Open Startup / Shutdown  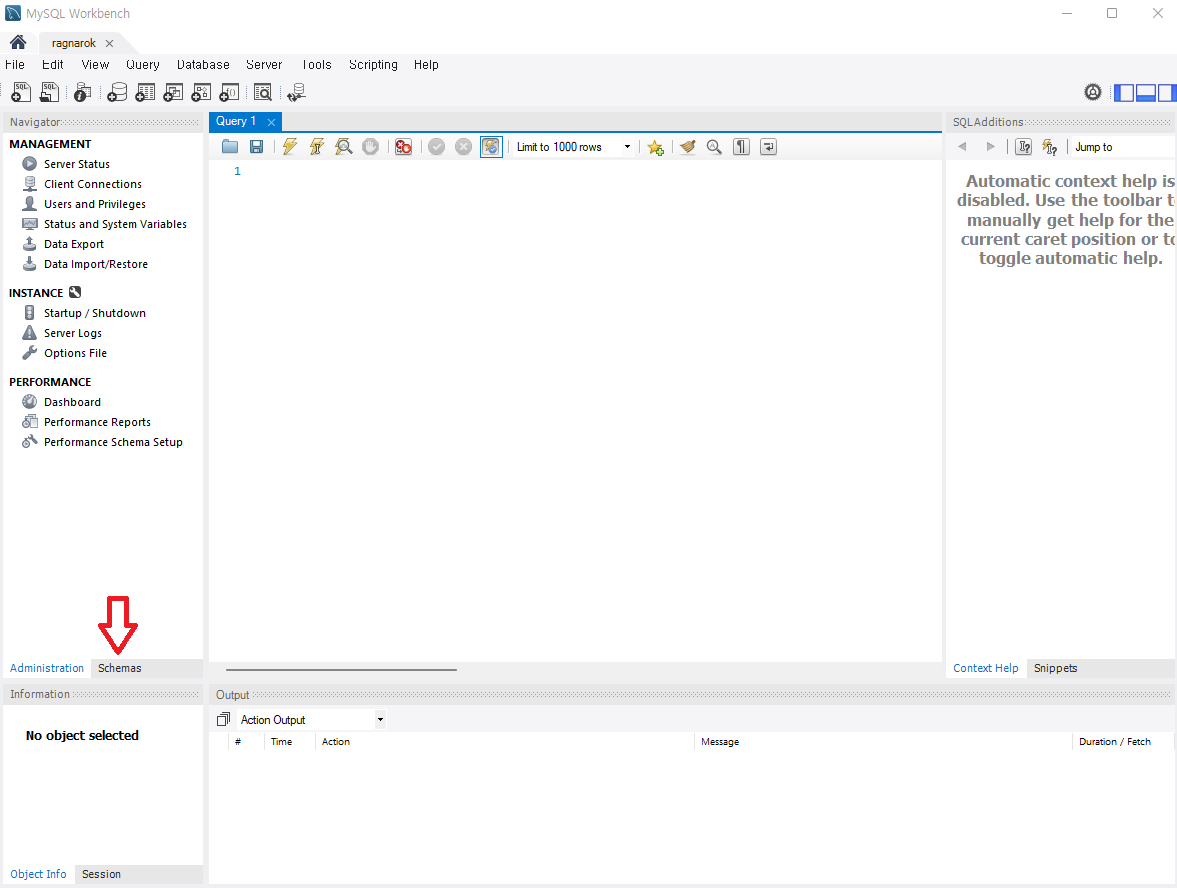(95, 313)
